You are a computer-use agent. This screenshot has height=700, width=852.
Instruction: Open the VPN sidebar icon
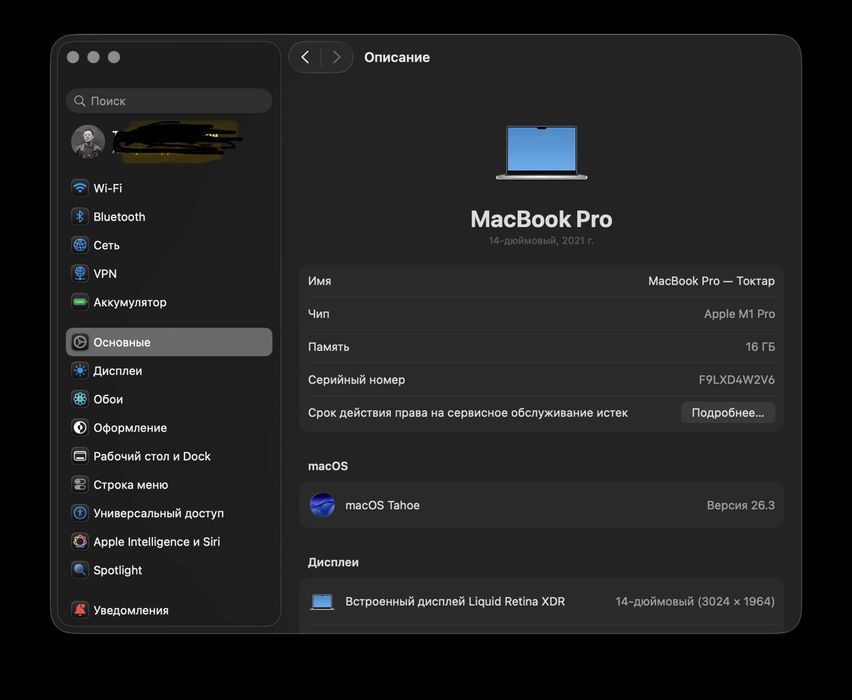[80, 273]
